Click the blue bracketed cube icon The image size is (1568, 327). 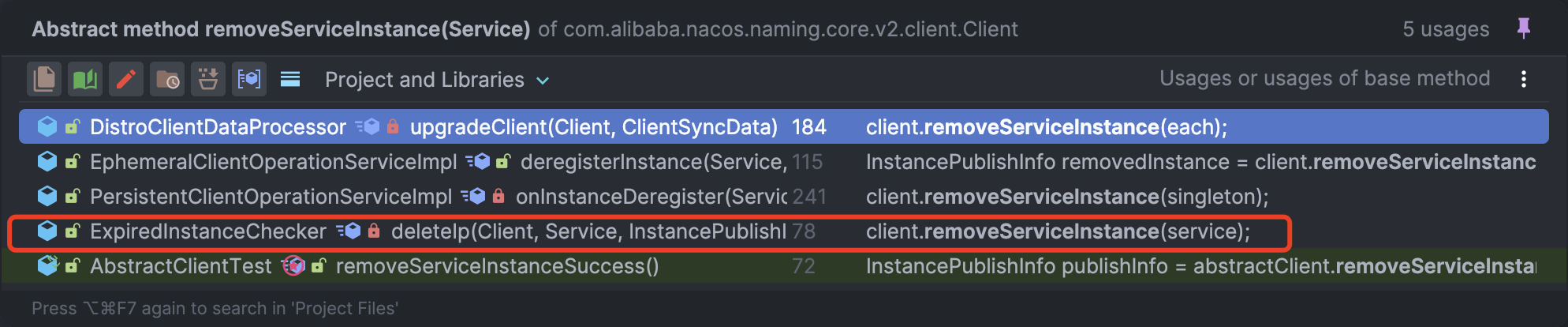[x=249, y=79]
